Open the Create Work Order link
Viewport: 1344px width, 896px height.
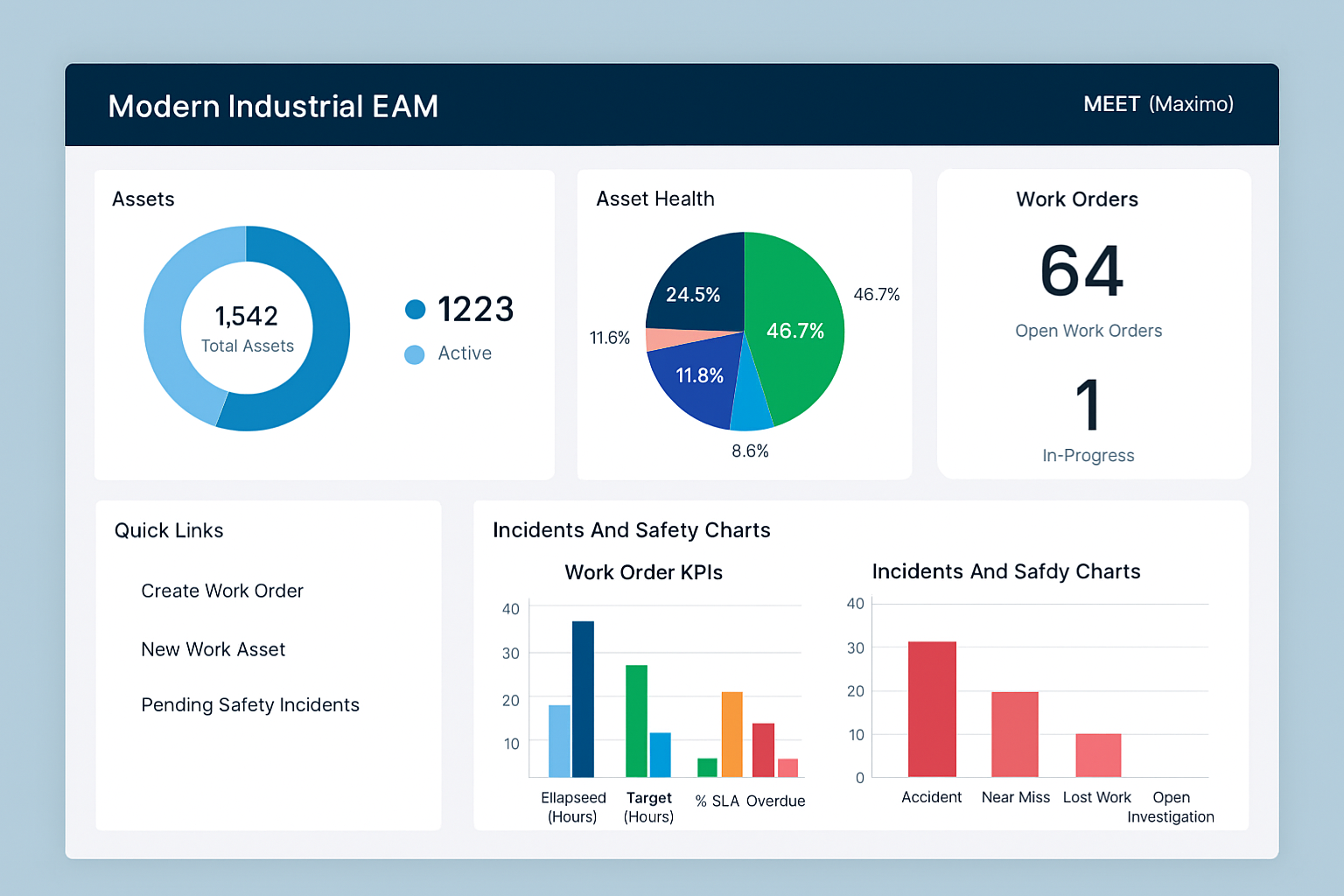(222, 591)
